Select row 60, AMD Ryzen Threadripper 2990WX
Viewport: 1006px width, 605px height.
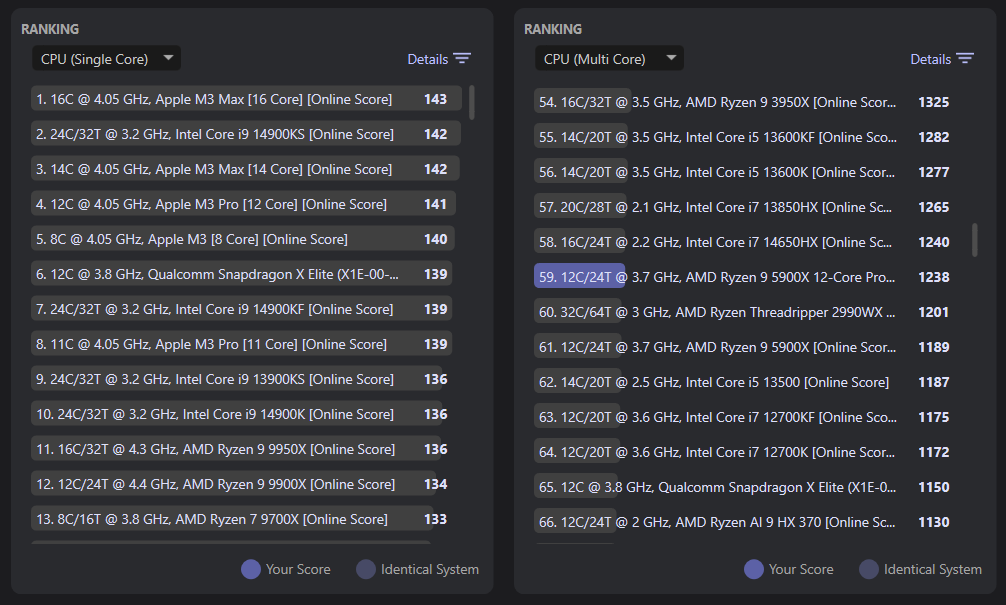point(749,312)
